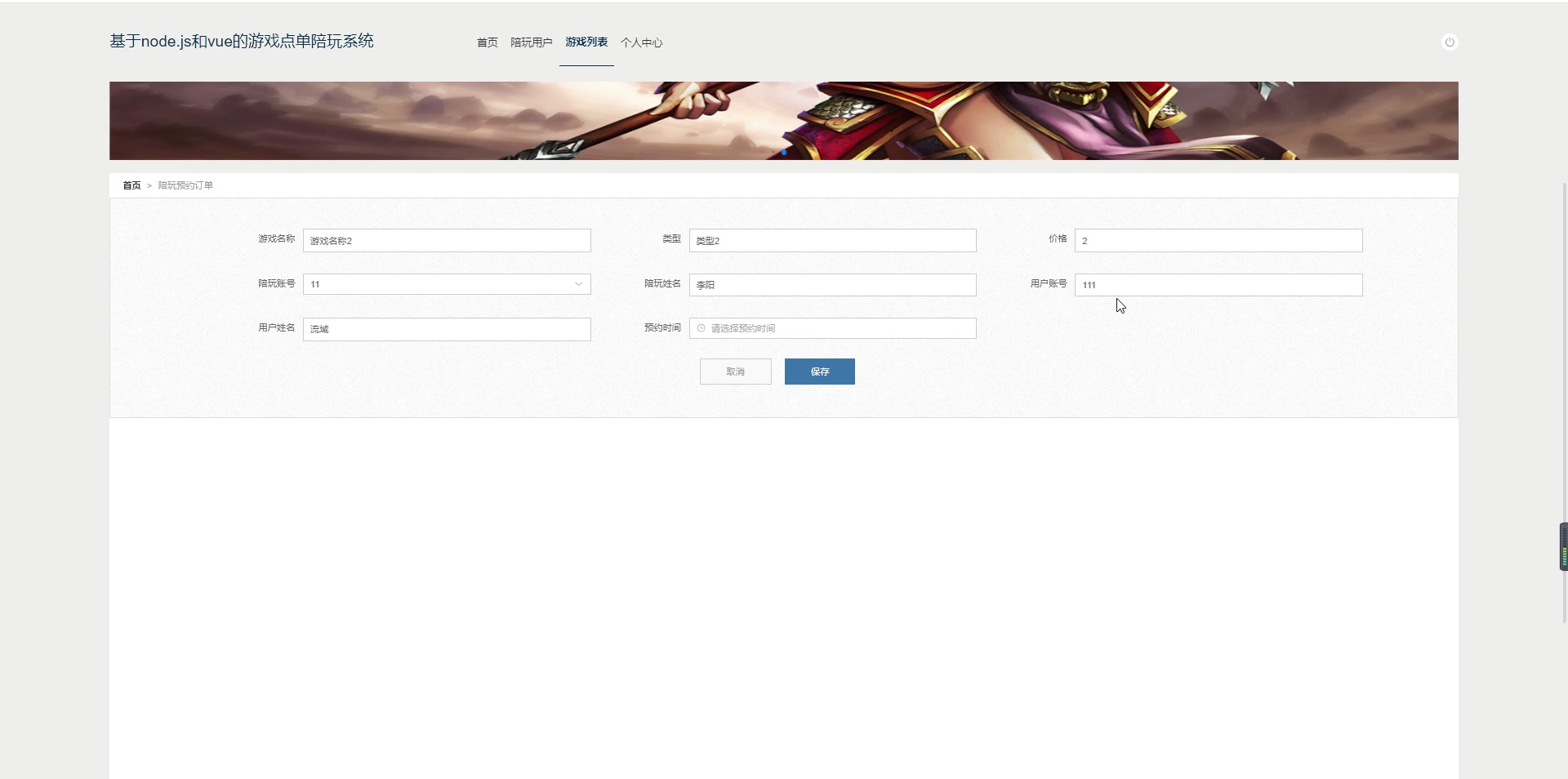Focus the 类型 input field
The height and width of the screenshot is (779, 1568).
pos(833,240)
